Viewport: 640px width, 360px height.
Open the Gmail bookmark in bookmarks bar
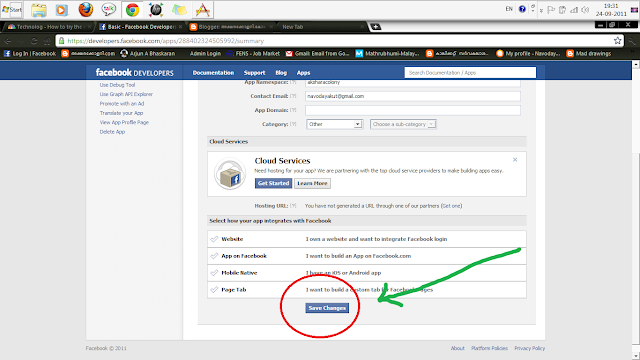coord(317,53)
